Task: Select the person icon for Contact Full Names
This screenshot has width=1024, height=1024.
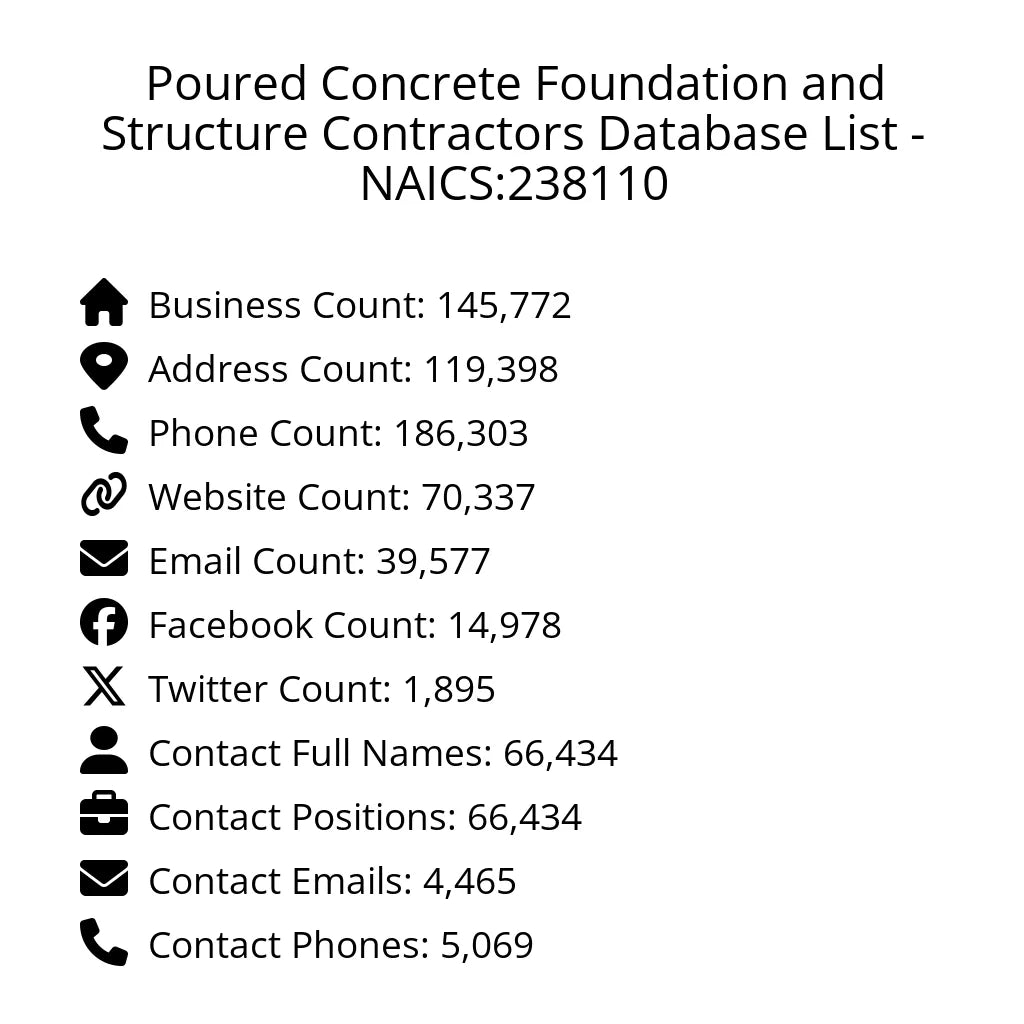Action: point(104,751)
